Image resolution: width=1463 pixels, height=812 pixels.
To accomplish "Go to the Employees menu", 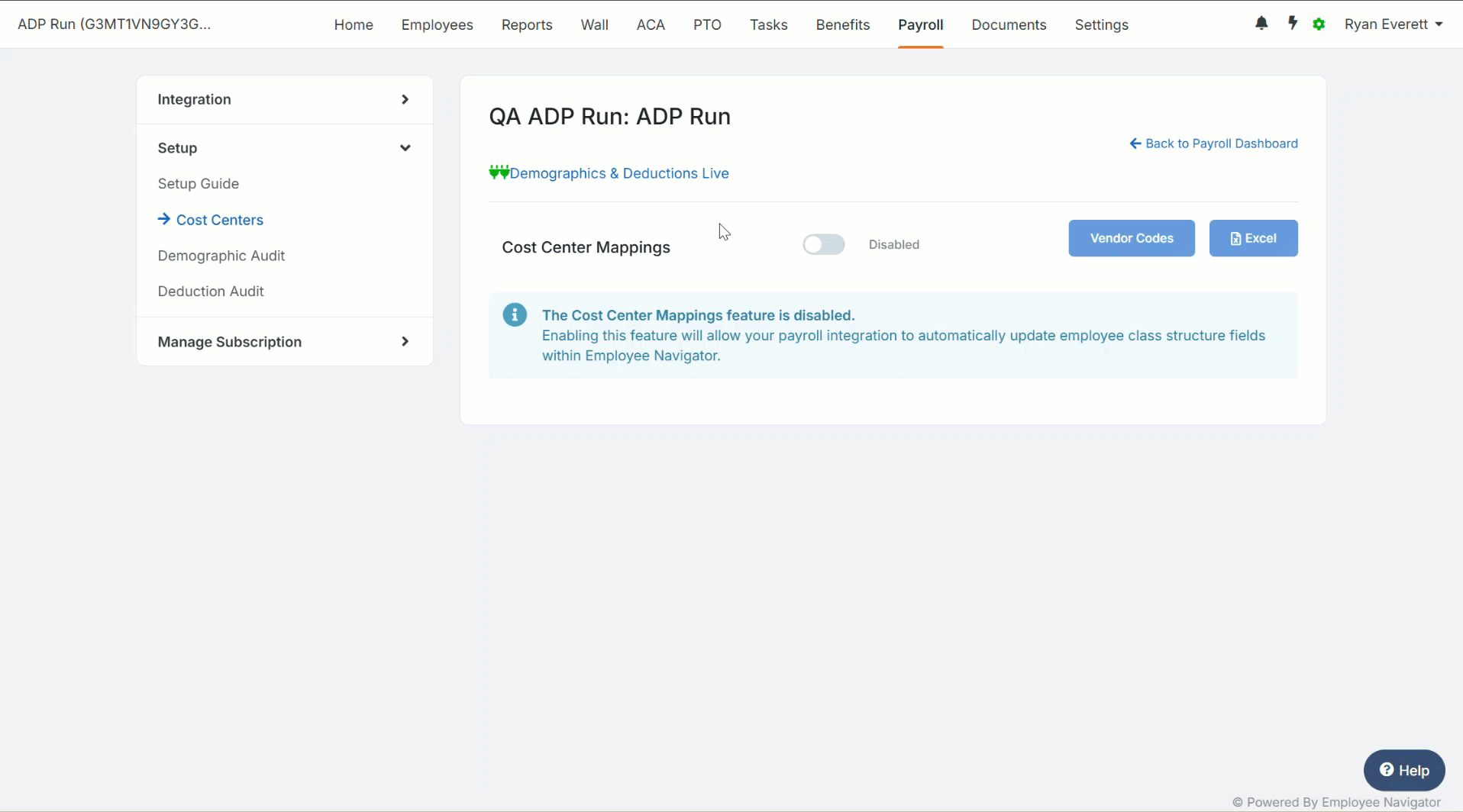I will tap(437, 24).
